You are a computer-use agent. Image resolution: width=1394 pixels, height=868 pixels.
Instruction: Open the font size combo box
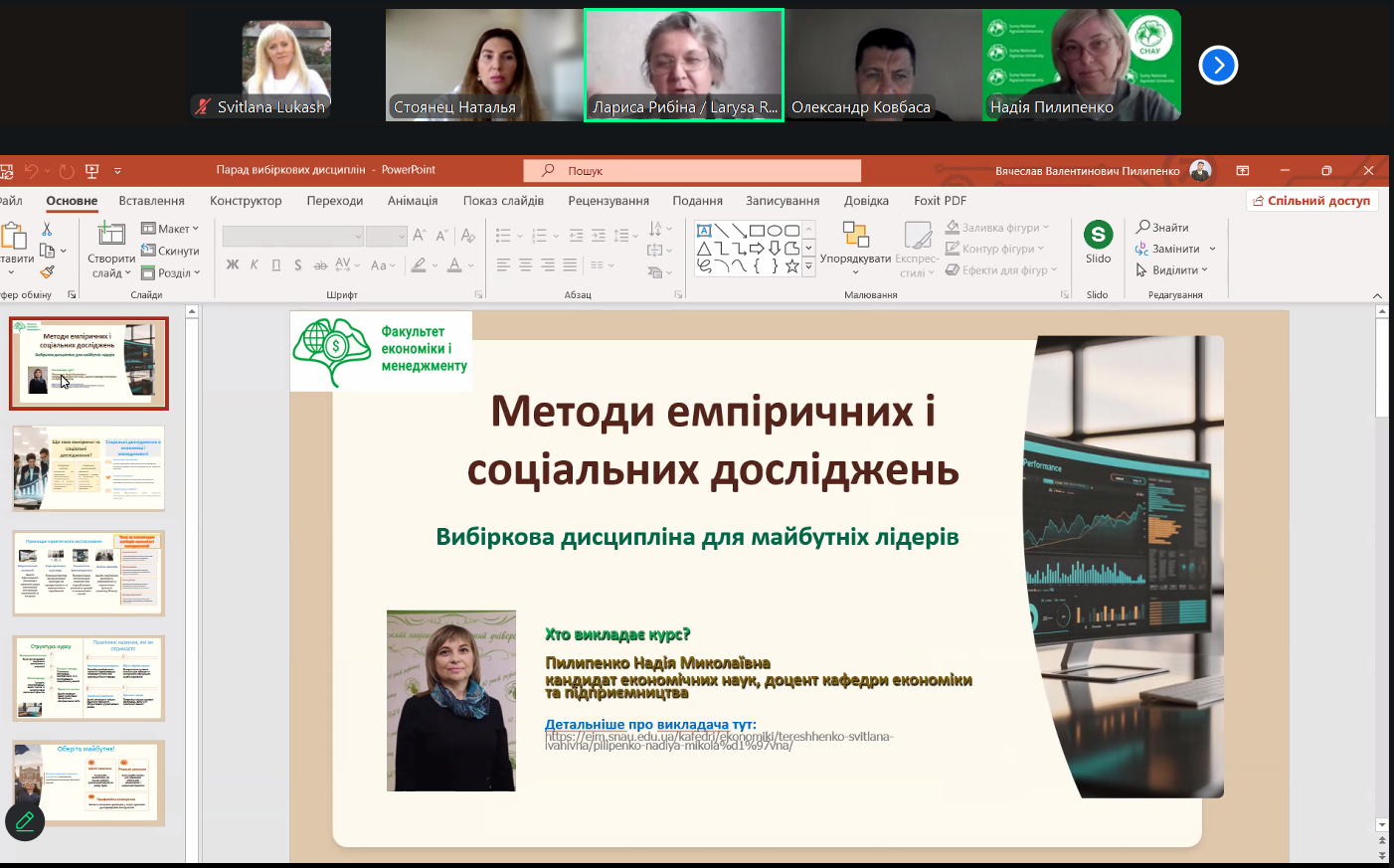386,236
